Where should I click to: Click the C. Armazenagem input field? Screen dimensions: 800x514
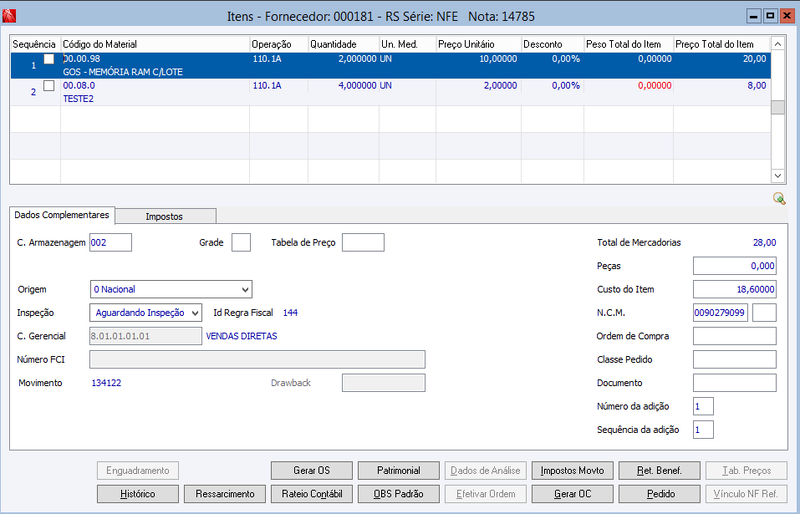(x=111, y=242)
